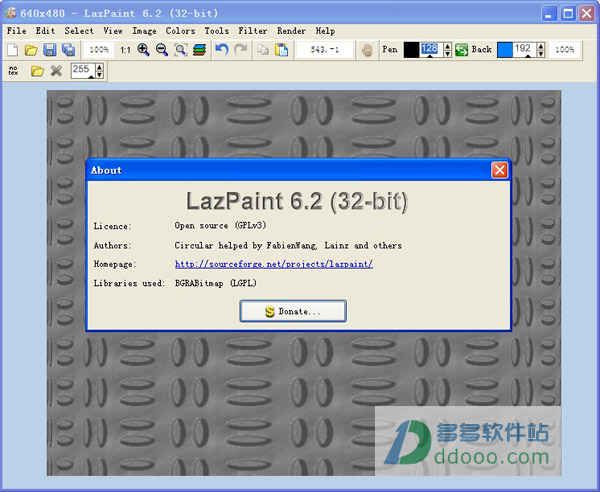The height and width of the screenshot is (492, 600).
Task: Open the Image menu
Action: [144, 31]
